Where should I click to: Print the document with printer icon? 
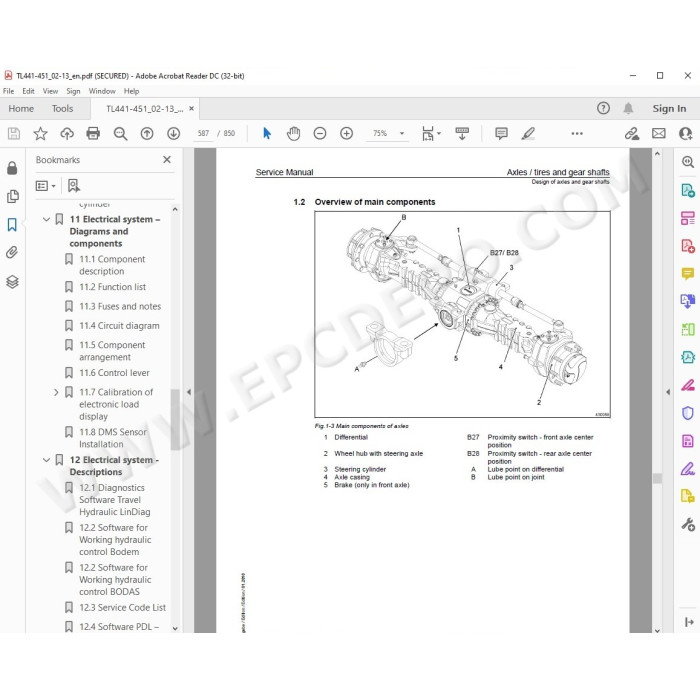[93, 133]
